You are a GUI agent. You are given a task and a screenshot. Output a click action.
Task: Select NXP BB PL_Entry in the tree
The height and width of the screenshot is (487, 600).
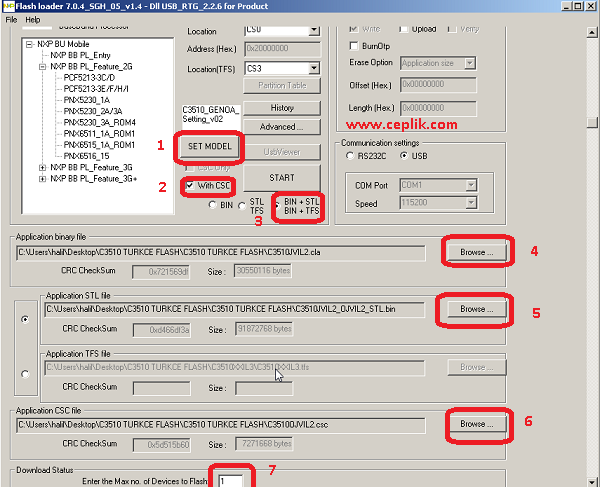[x=80, y=55]
